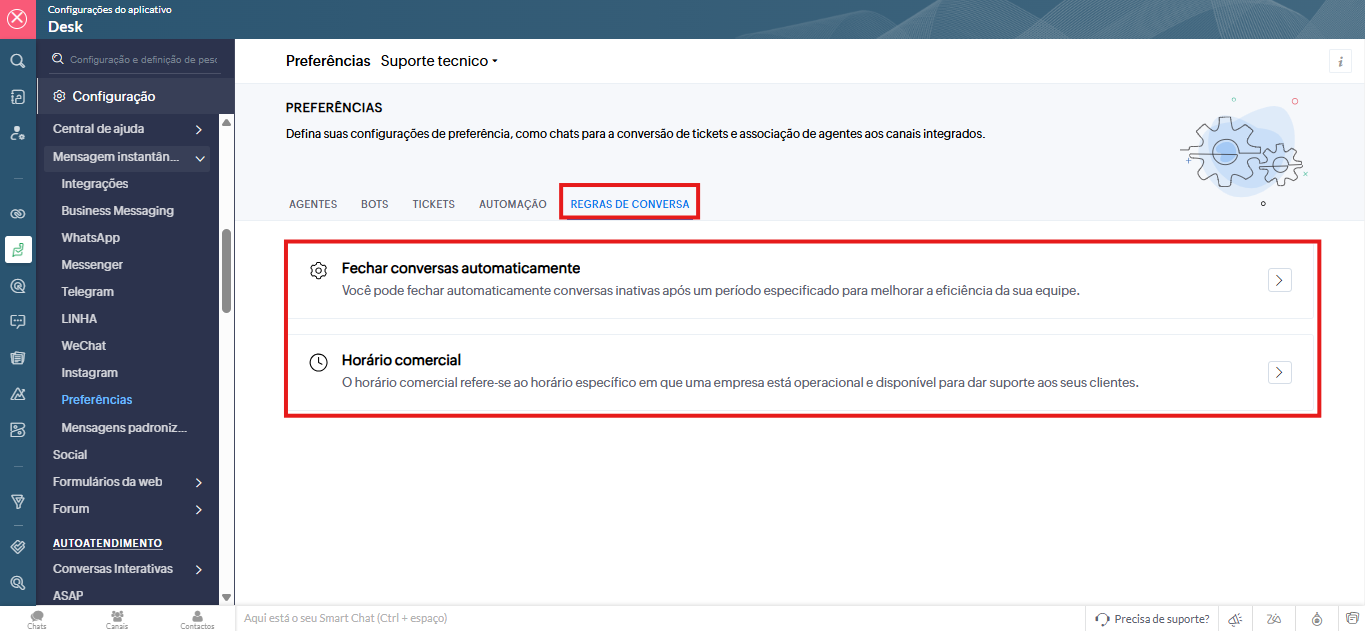Click the highlighted green messaging icon
This screenshot has height=631, width=1365.
pos(17,250)
